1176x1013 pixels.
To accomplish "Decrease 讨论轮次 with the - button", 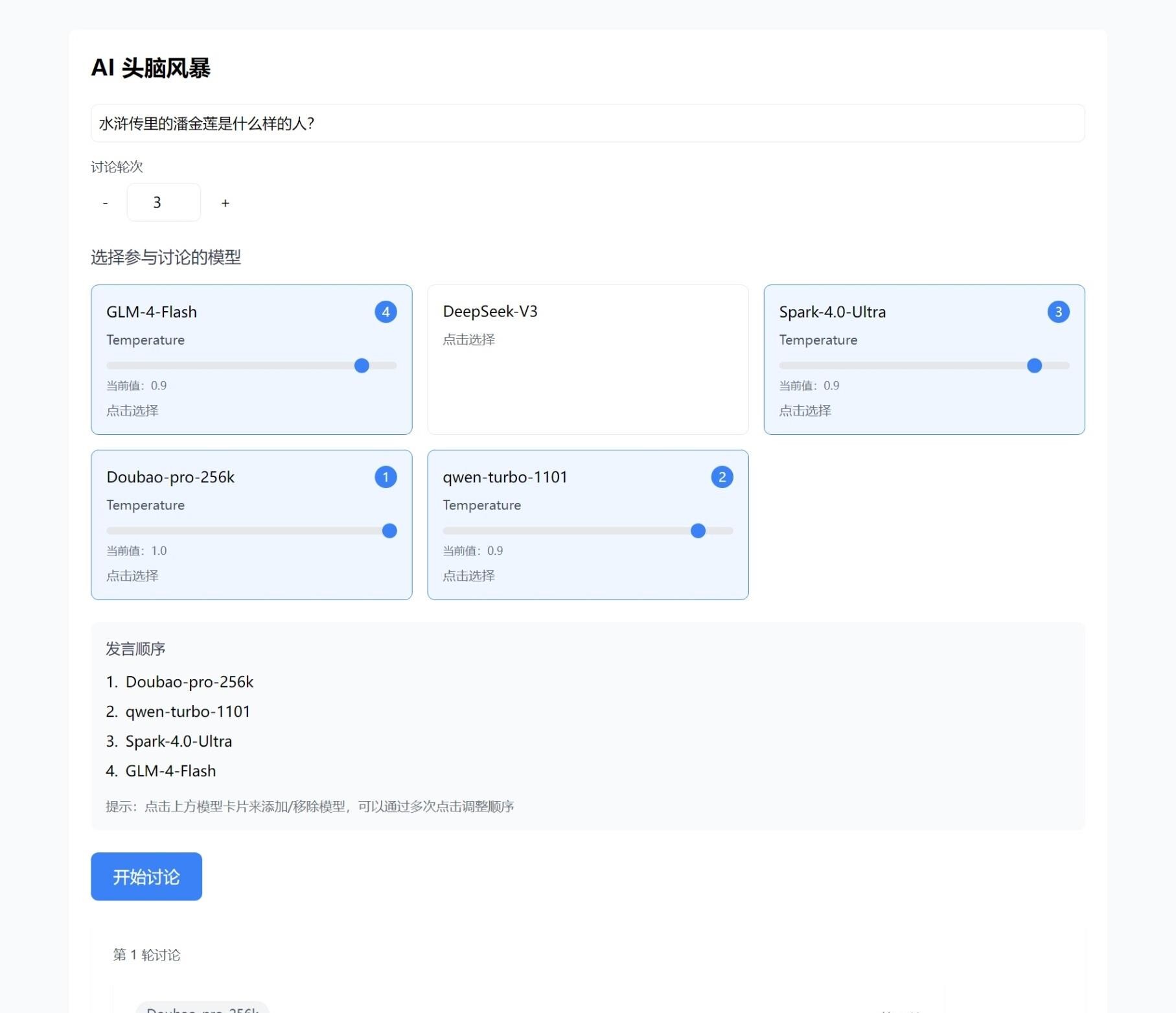I will click(106, 202).
